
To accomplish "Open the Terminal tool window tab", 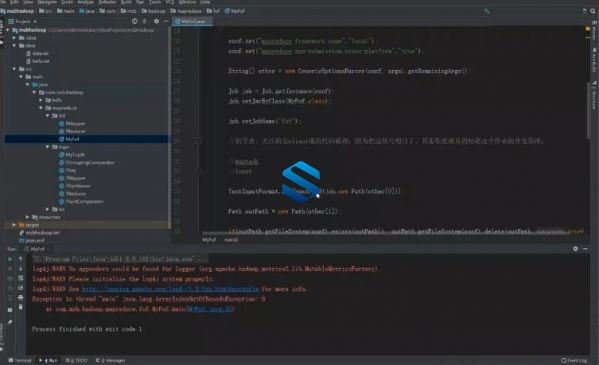I will tap(20, 360).
